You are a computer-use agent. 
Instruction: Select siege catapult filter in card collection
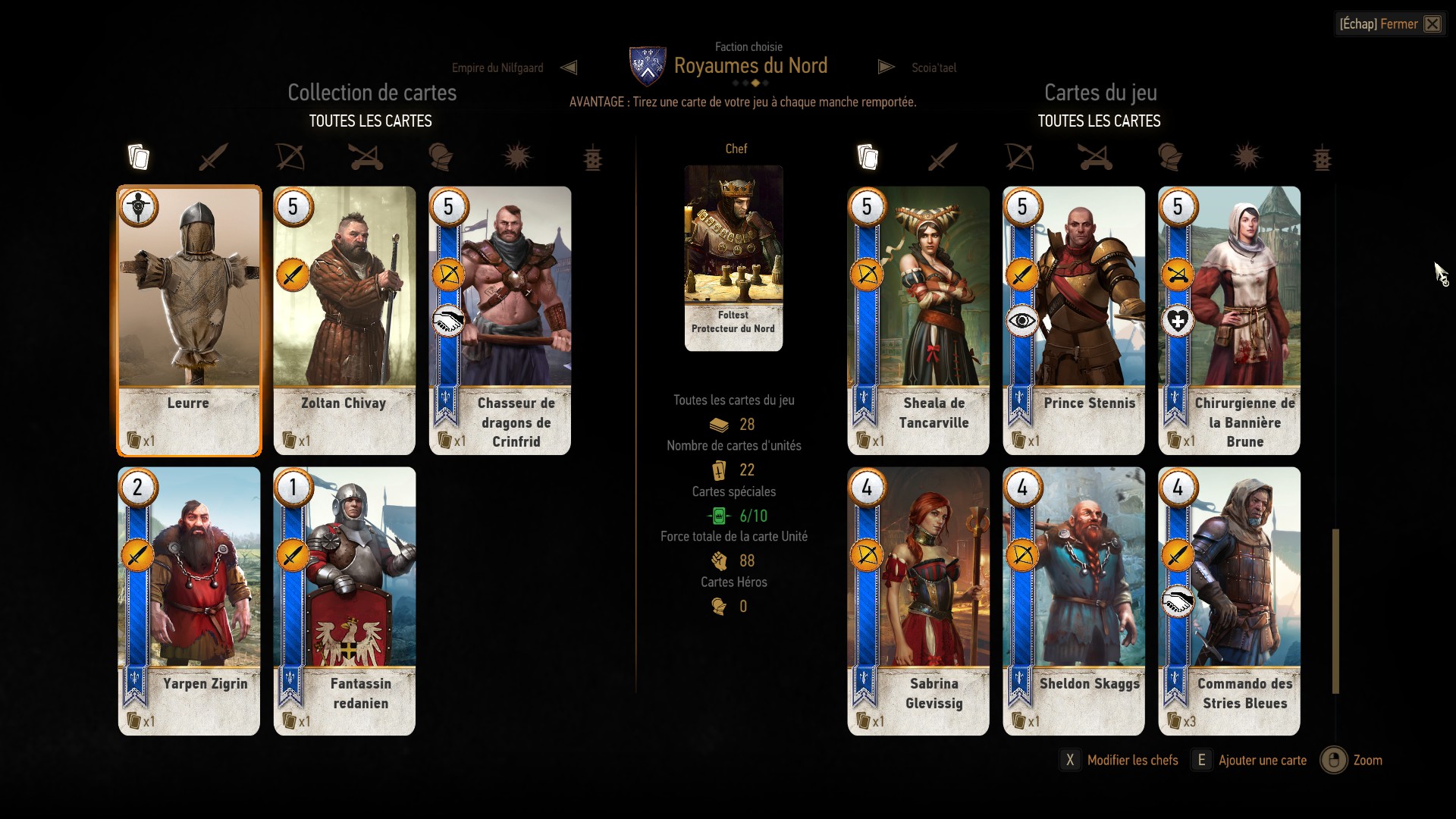point(366,157)
